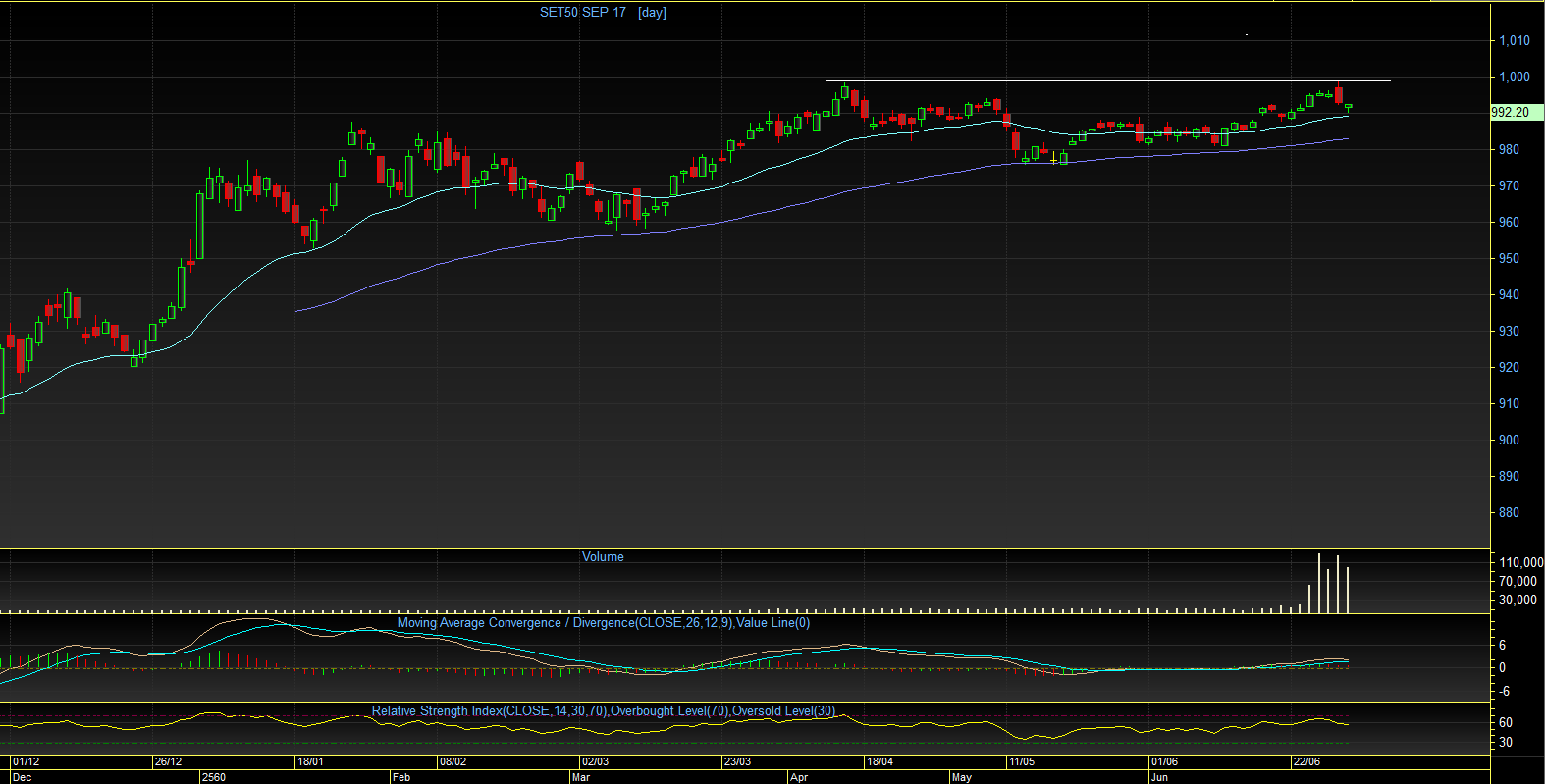Click the MACD axis zero value
Screen dimensions: 1545x784
coord(1503,667)
